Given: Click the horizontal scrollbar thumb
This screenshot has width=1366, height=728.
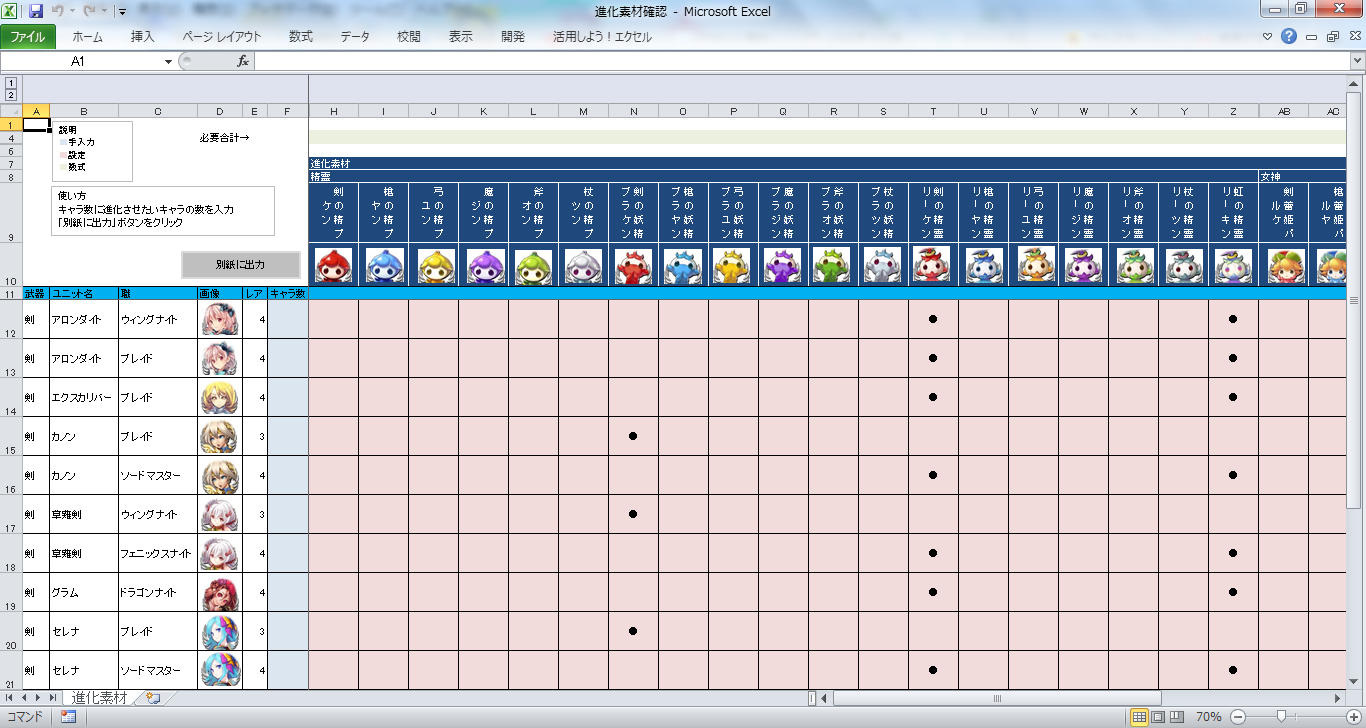Looking at the screenshot, I should pyautogui.click(x=997, y=698).
